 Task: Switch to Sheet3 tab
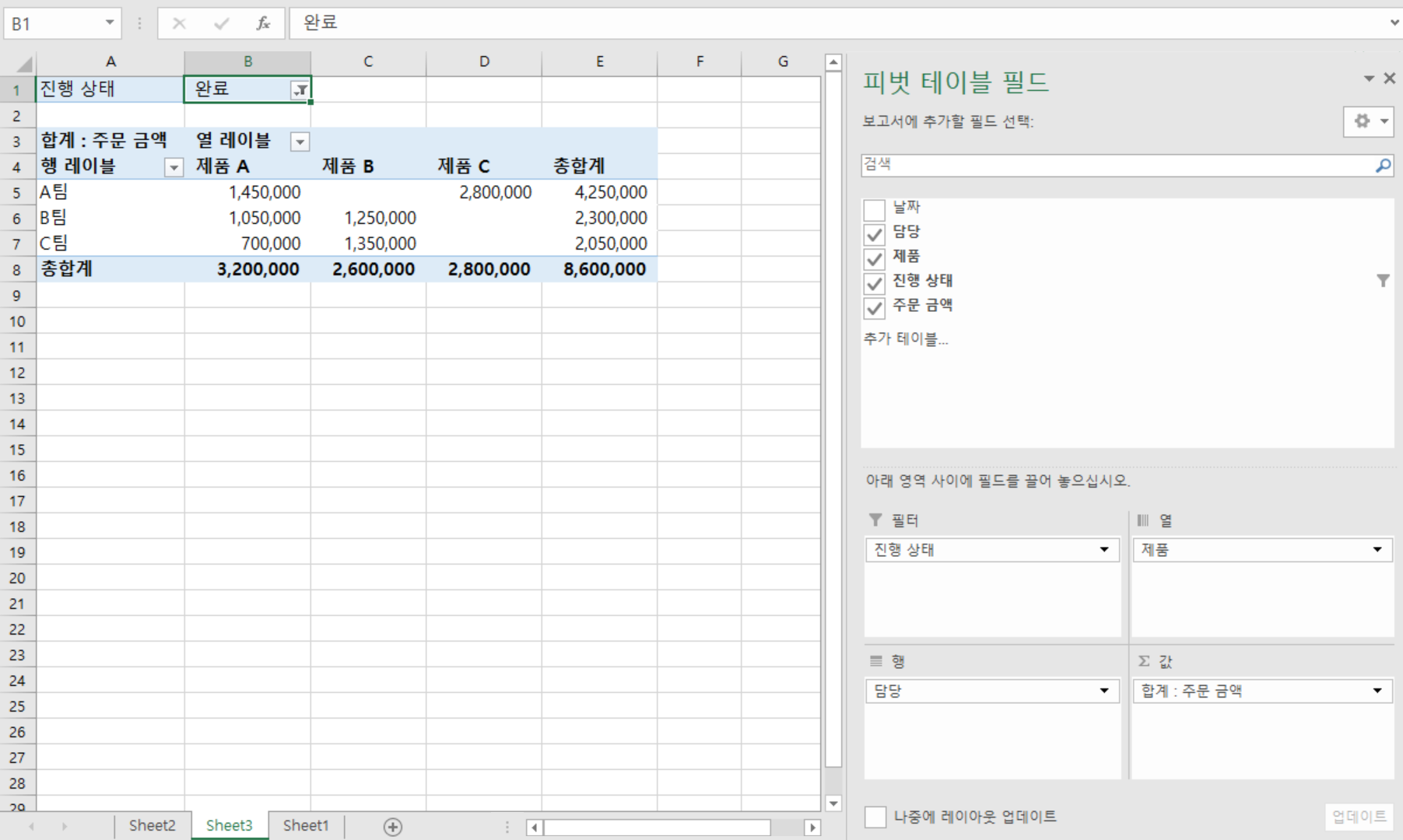(x=229, y=826)
